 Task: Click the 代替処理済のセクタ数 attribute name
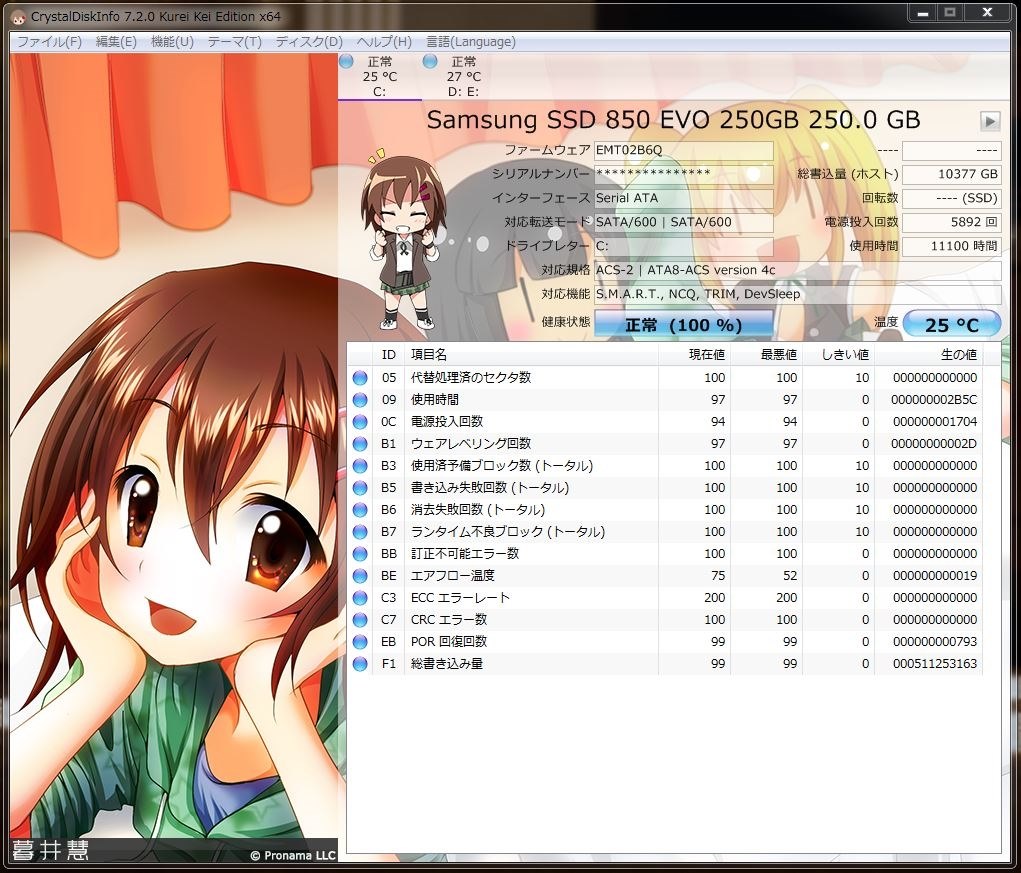[x=471, y=378]
